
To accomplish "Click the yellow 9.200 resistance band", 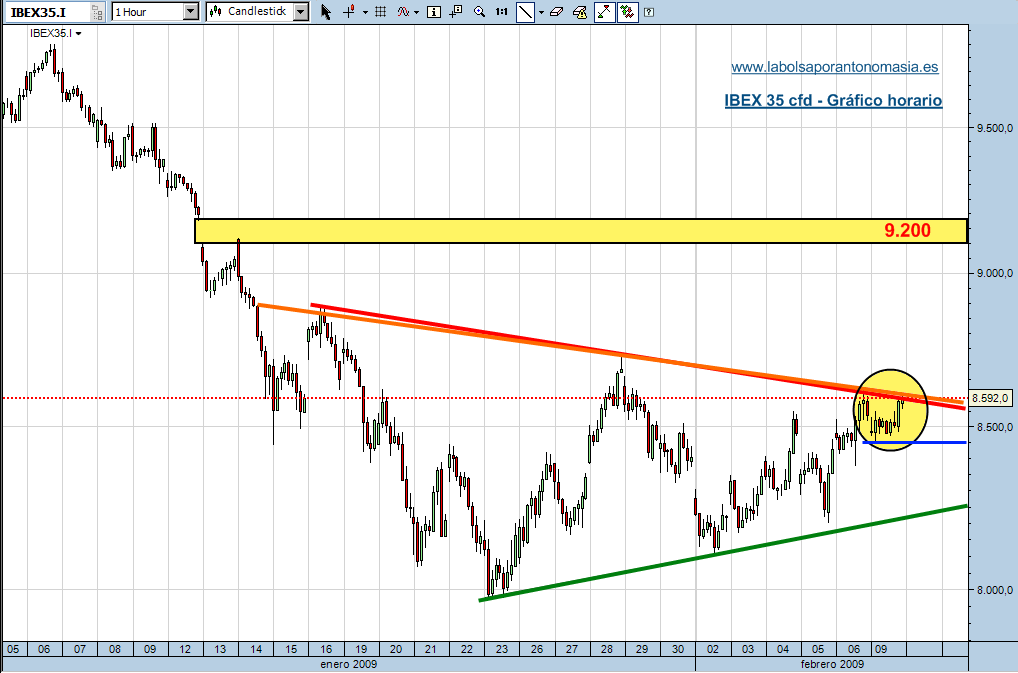I will 580,231.
